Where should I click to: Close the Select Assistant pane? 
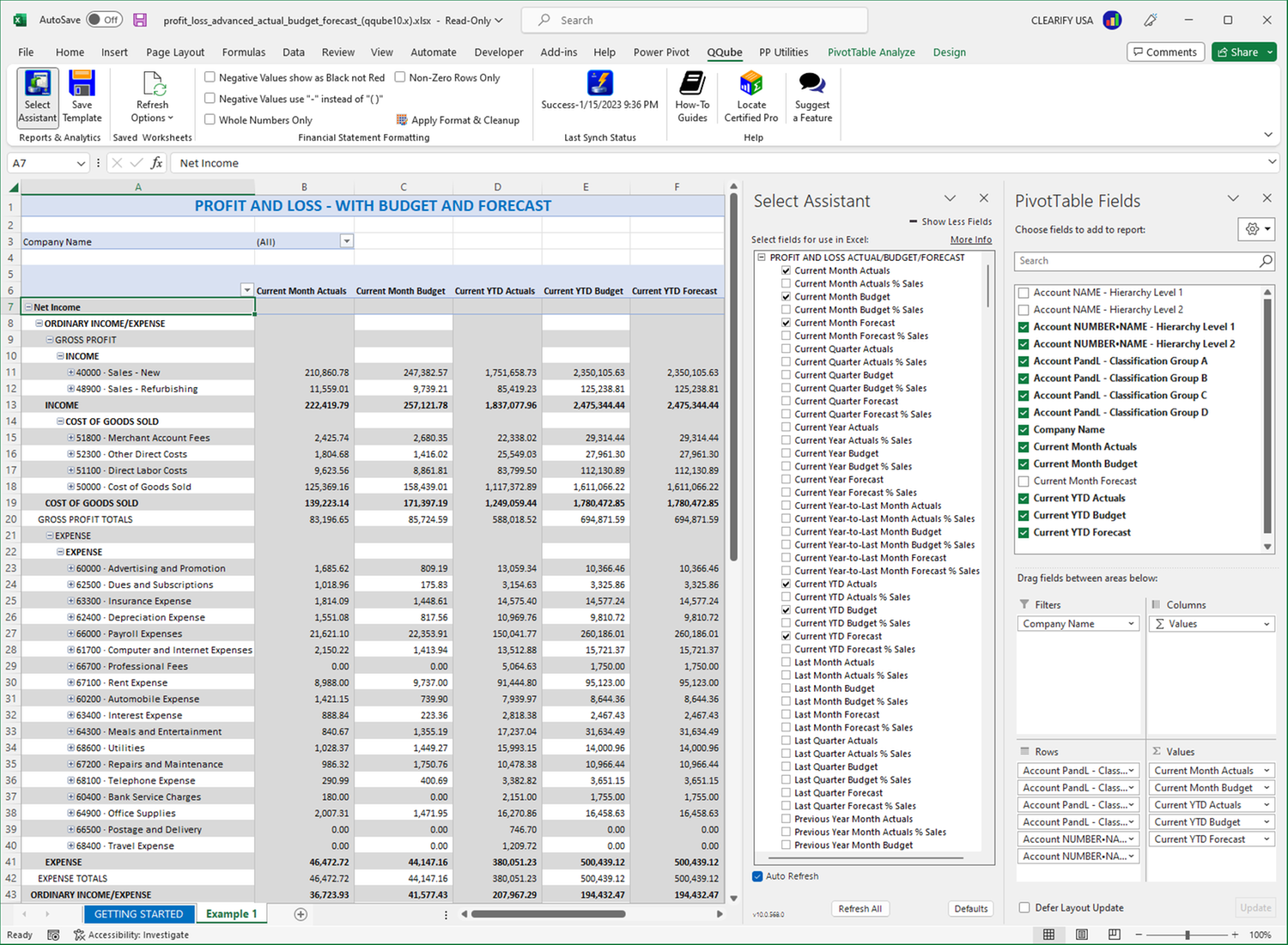(x=984, y=198)
